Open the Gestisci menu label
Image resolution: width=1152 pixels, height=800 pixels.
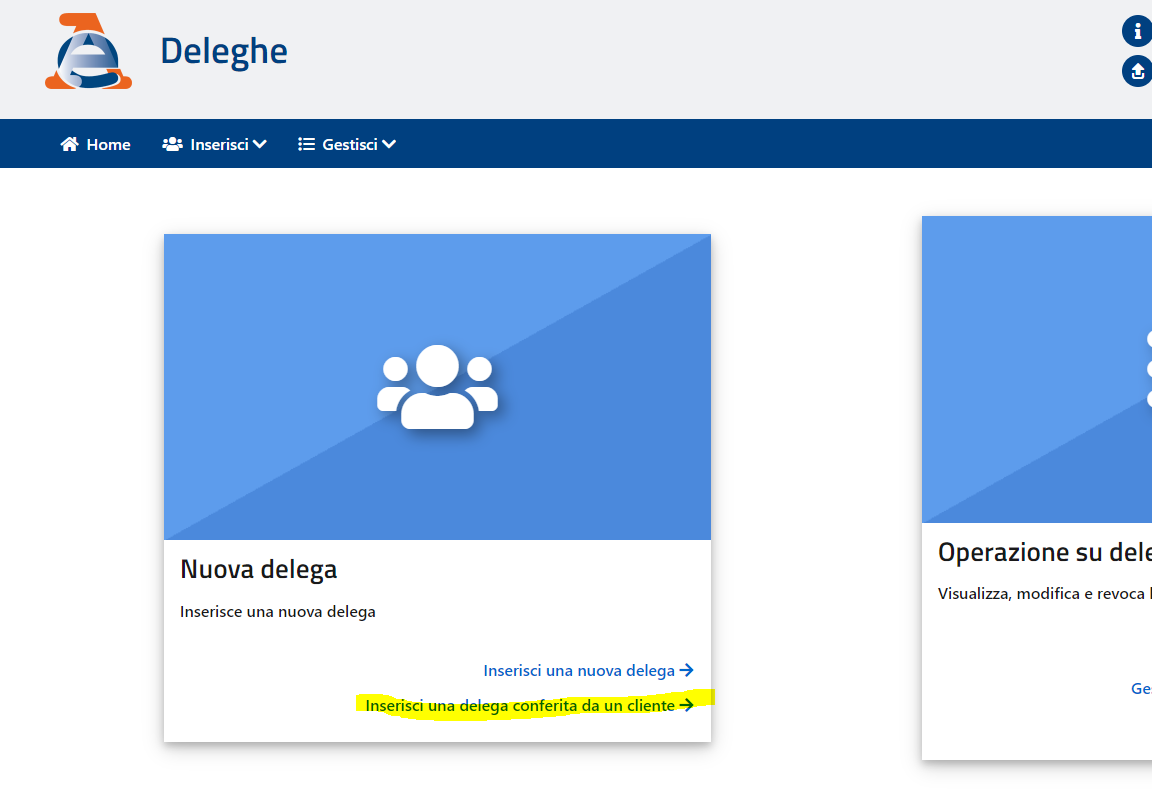click(349, 144)
